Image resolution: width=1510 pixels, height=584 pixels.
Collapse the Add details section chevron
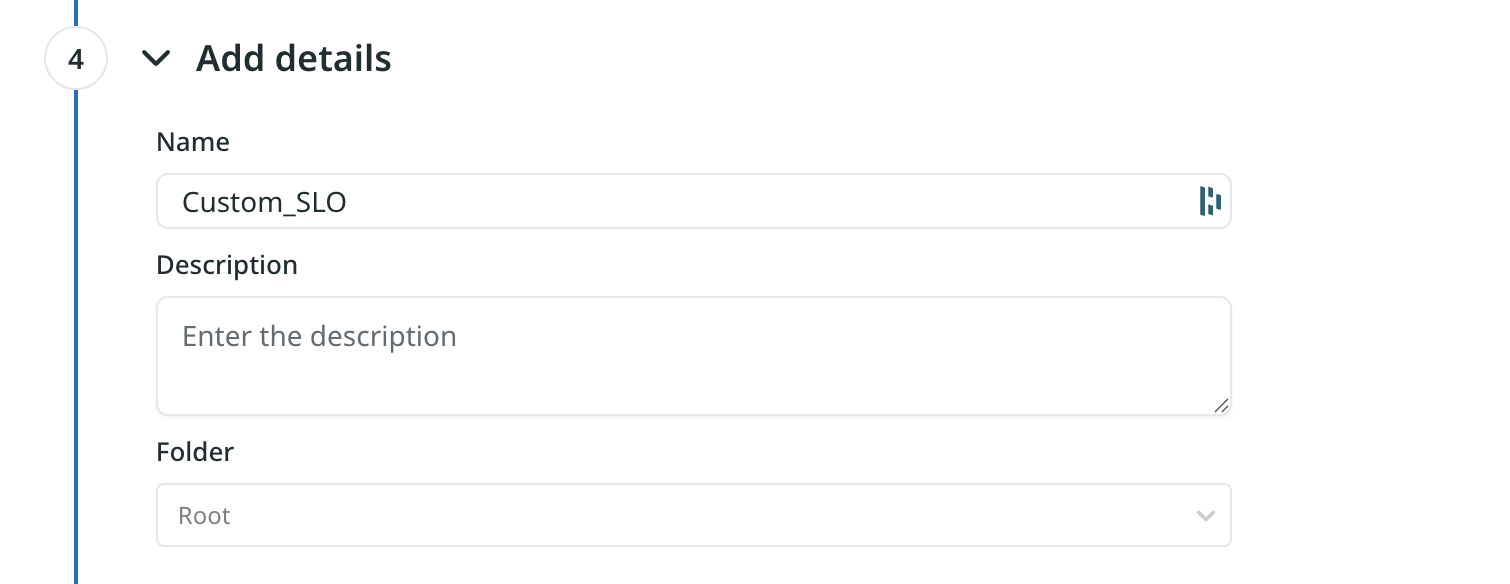(x=156, y=59)
